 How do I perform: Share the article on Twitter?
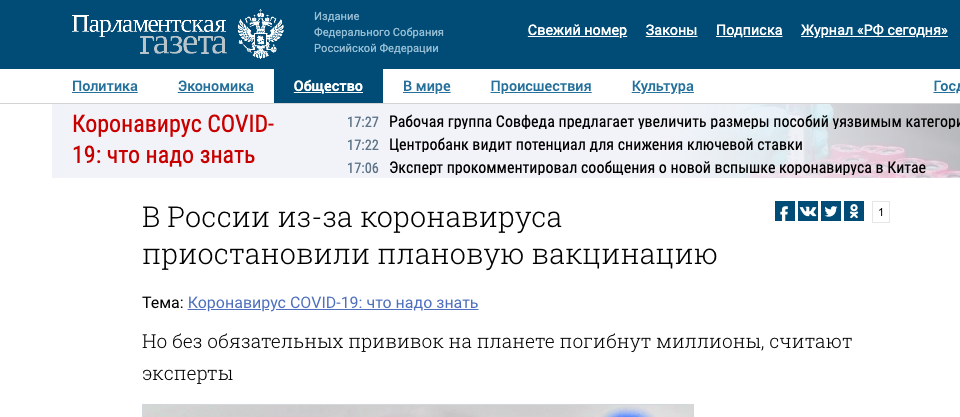(x=831, y=211)
